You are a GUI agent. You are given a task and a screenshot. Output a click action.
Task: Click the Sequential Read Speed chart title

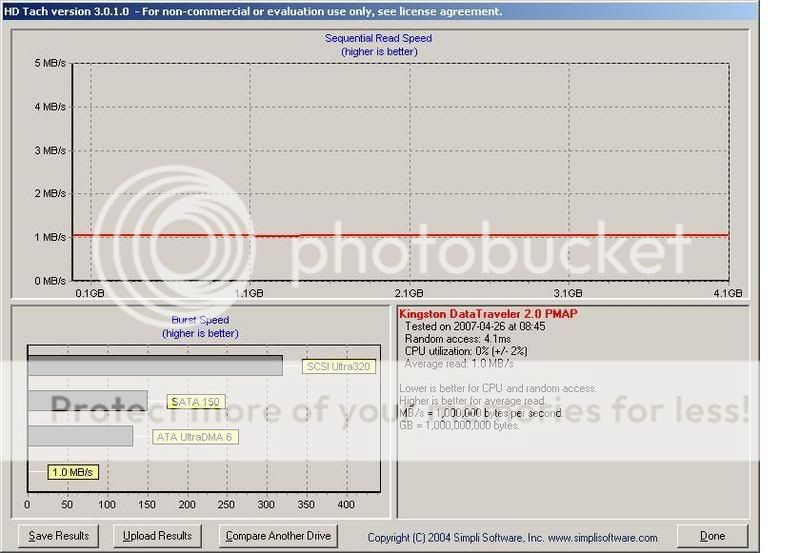(378, 39)
